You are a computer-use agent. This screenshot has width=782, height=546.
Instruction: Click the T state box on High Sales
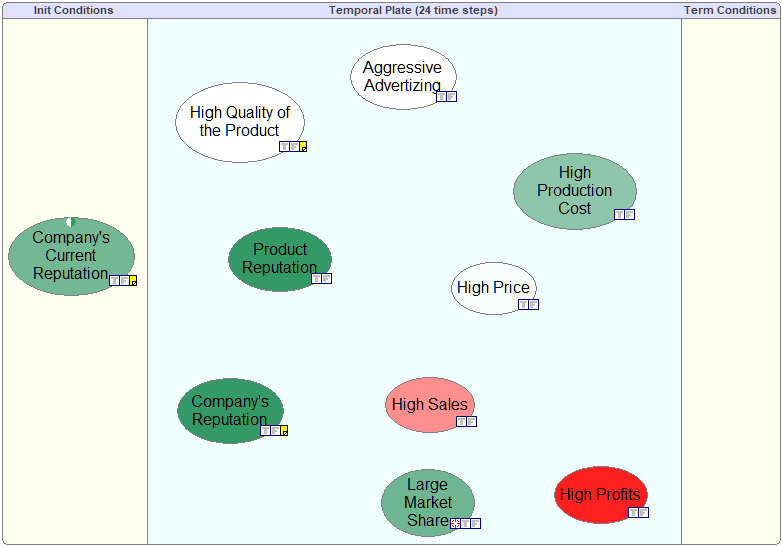tap(462, 421)
